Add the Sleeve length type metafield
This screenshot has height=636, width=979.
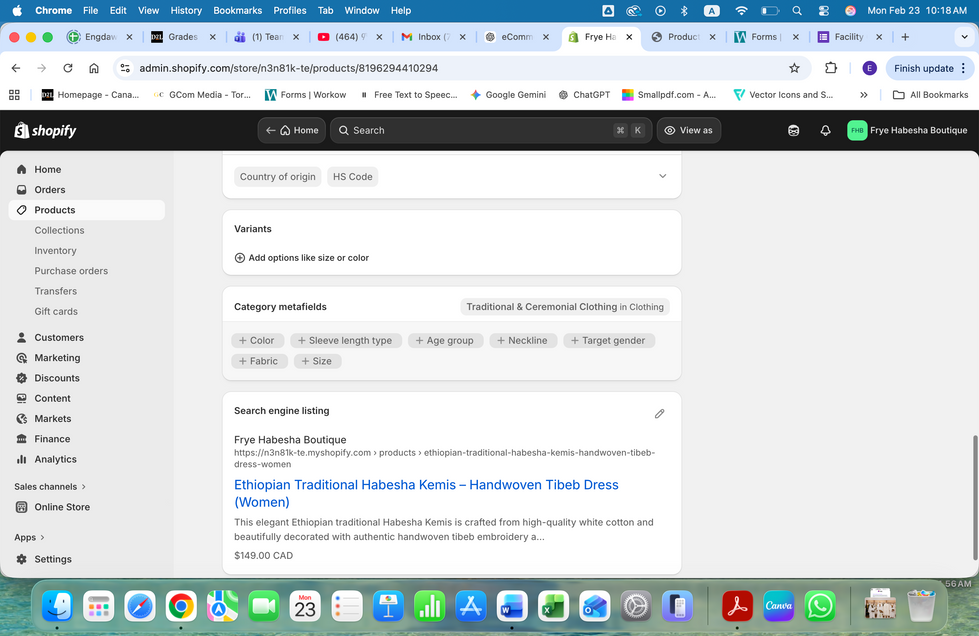click(x=345, y=341)
